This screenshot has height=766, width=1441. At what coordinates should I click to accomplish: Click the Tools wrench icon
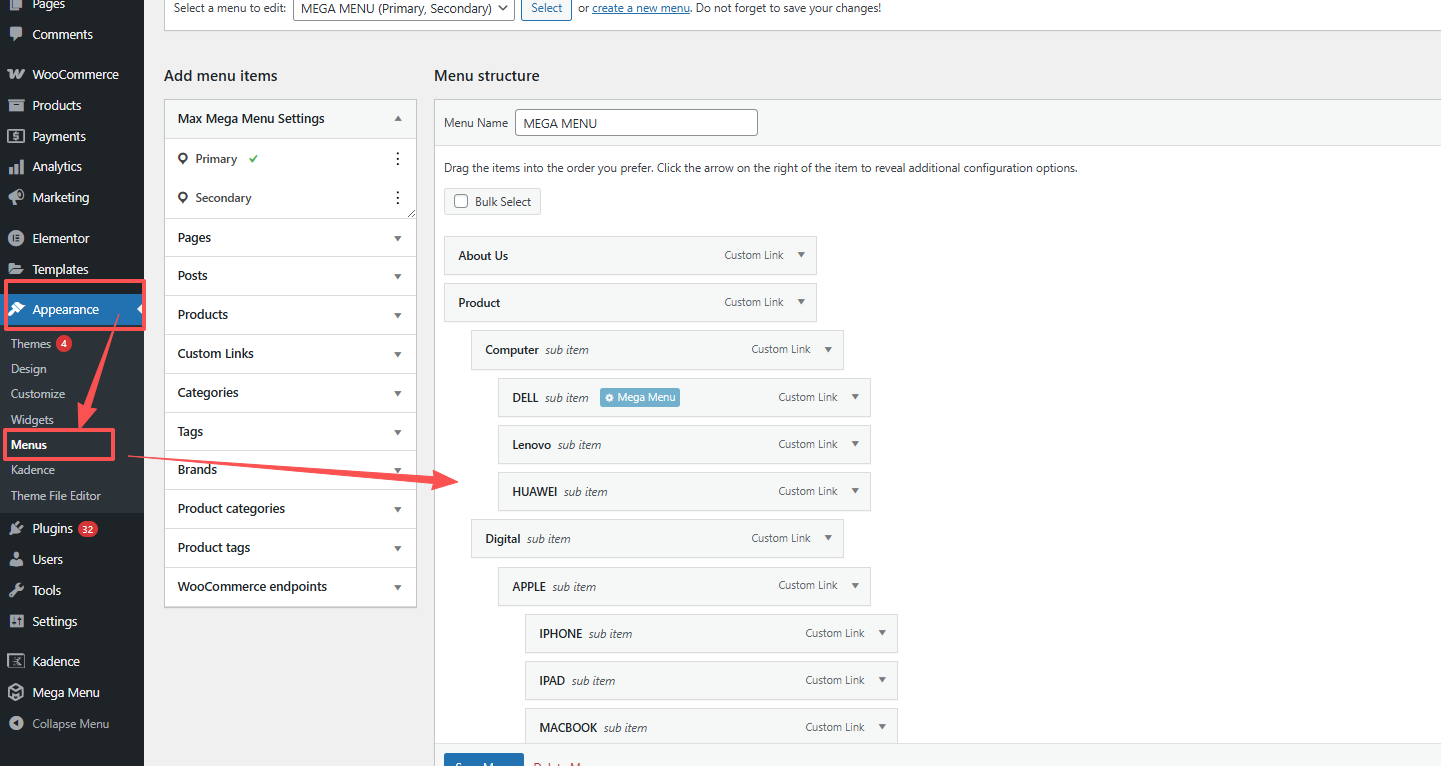coord(16,590)
